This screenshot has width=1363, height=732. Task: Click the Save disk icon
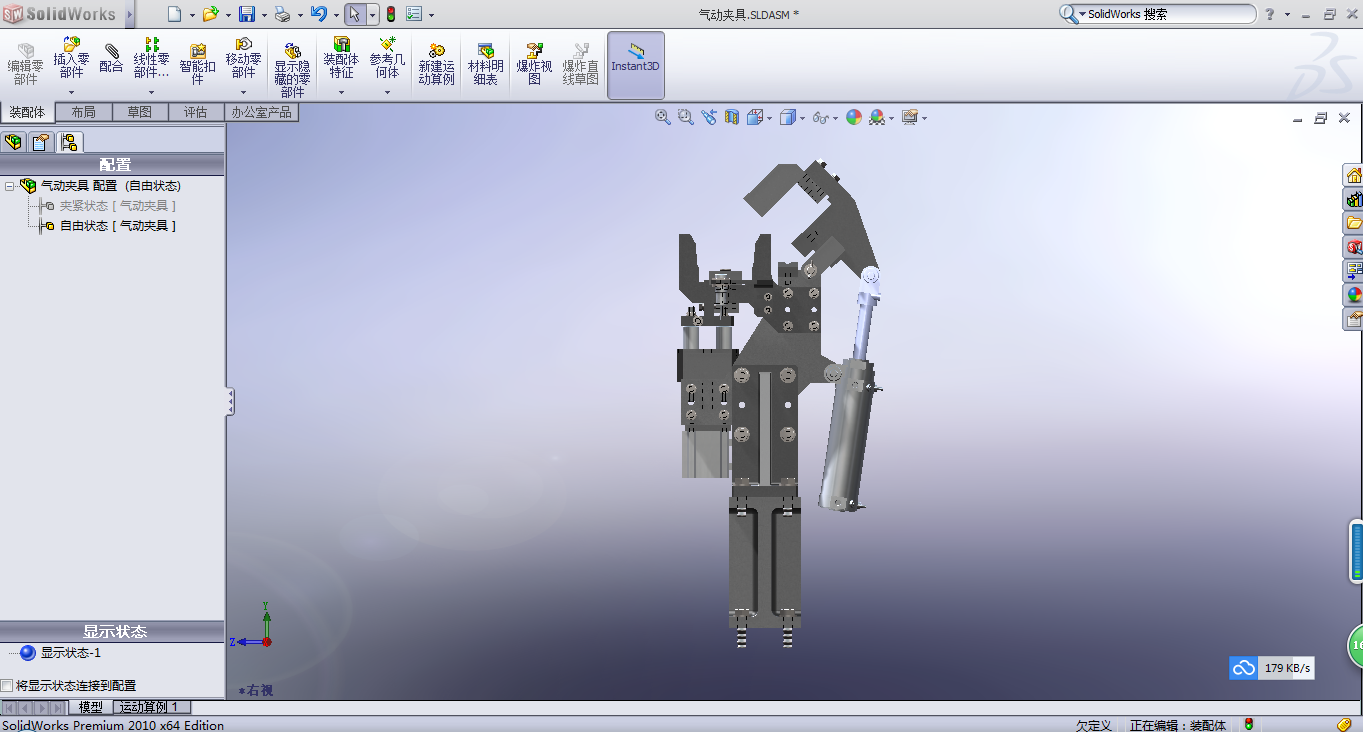247,14
